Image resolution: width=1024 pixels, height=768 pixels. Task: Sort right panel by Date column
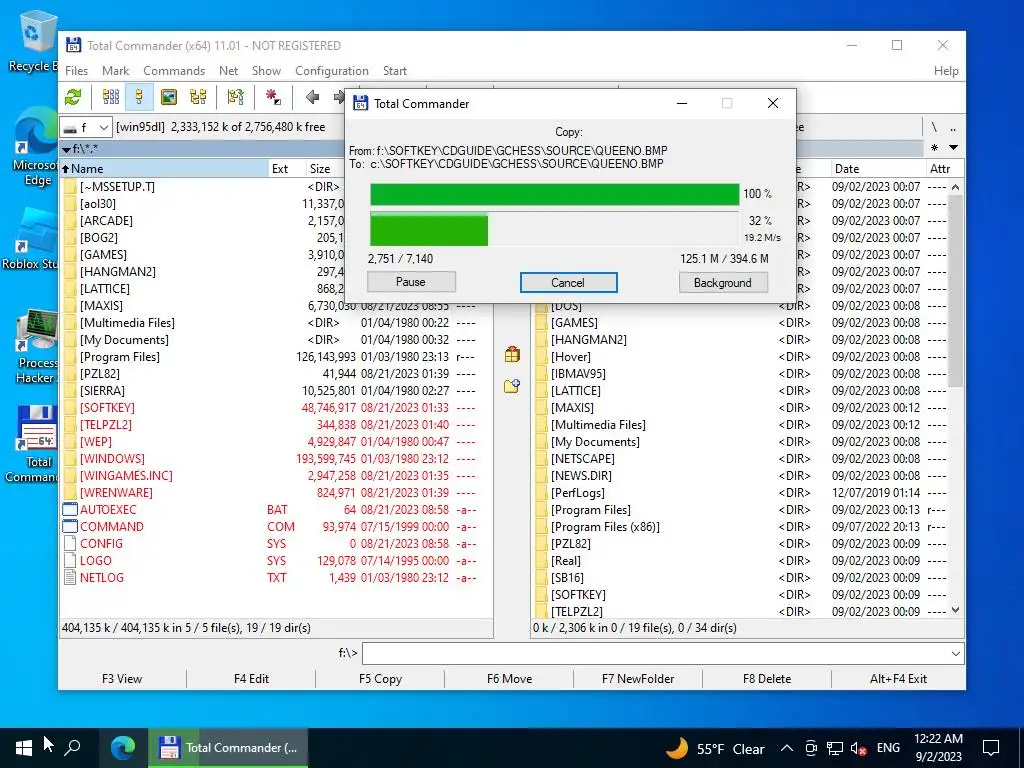coord(878,168)
